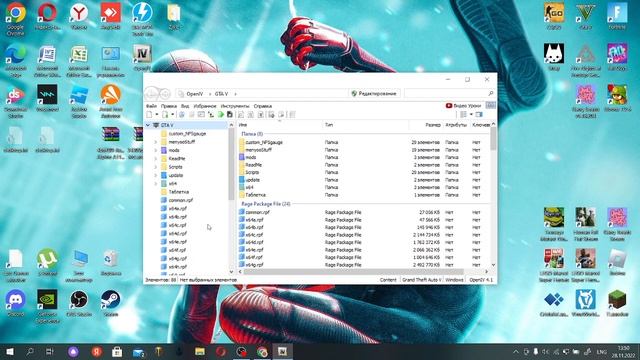Open Google Chrome desktop shortcut
The width and height of the screenshot is (640, 360).
16,18
